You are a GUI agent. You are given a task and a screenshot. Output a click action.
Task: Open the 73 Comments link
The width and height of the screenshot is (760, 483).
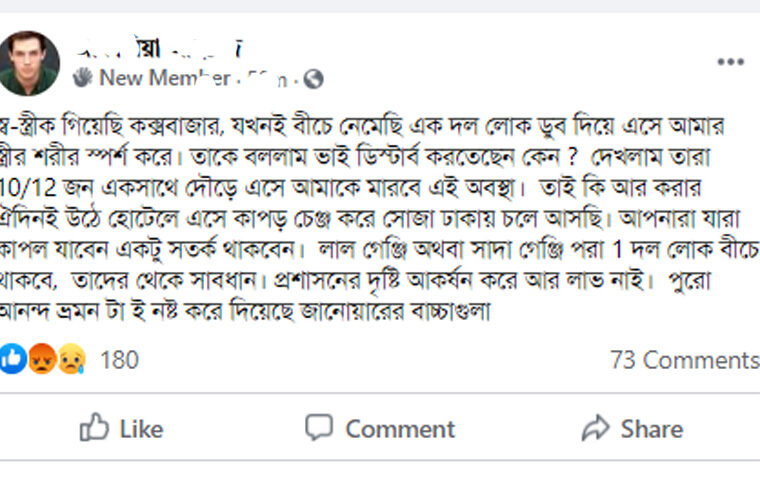click(684, 360)
